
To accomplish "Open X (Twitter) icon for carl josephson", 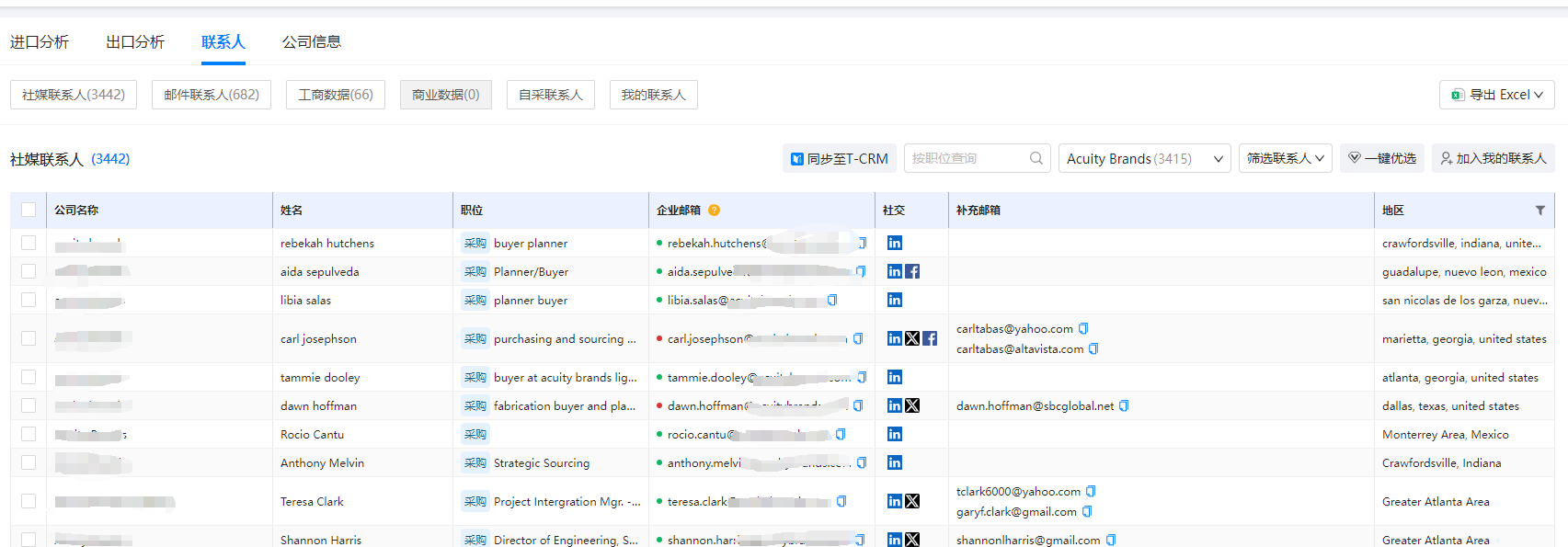I will point(912,338).
